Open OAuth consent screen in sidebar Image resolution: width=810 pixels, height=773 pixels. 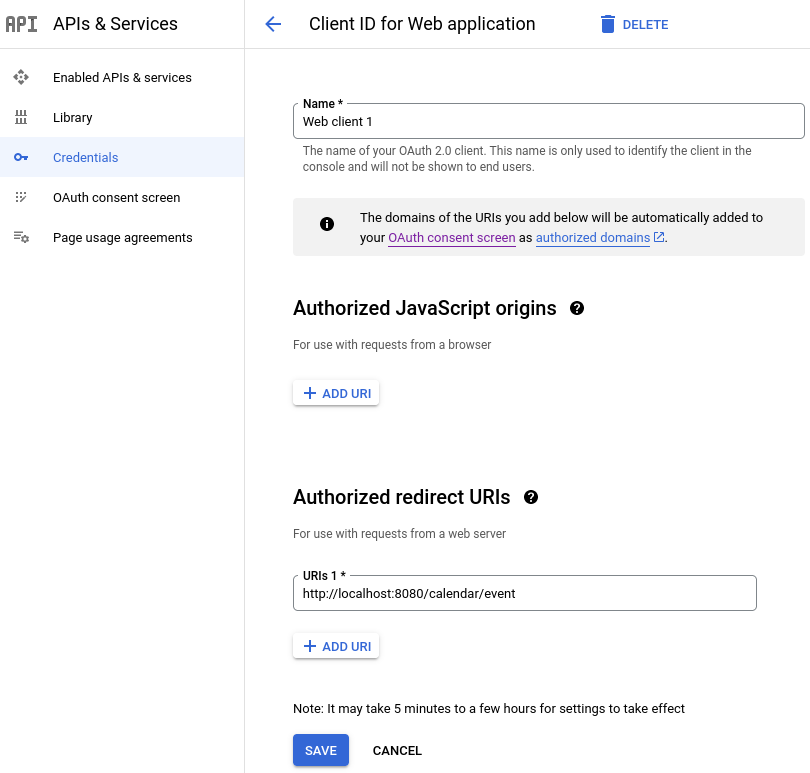pos(122,197)
